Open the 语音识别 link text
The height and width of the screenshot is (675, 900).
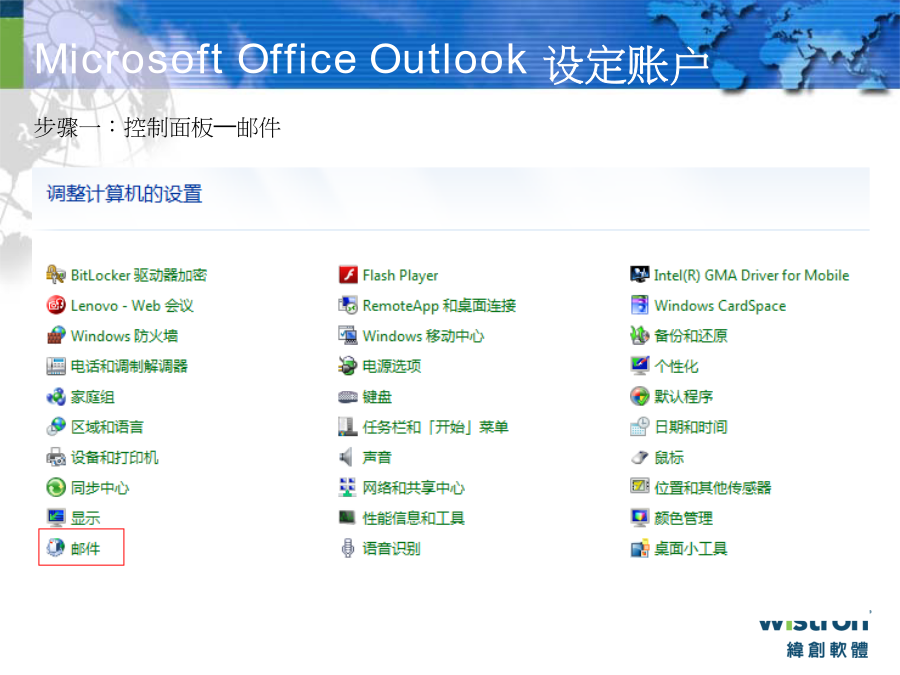tap(391, 549)
